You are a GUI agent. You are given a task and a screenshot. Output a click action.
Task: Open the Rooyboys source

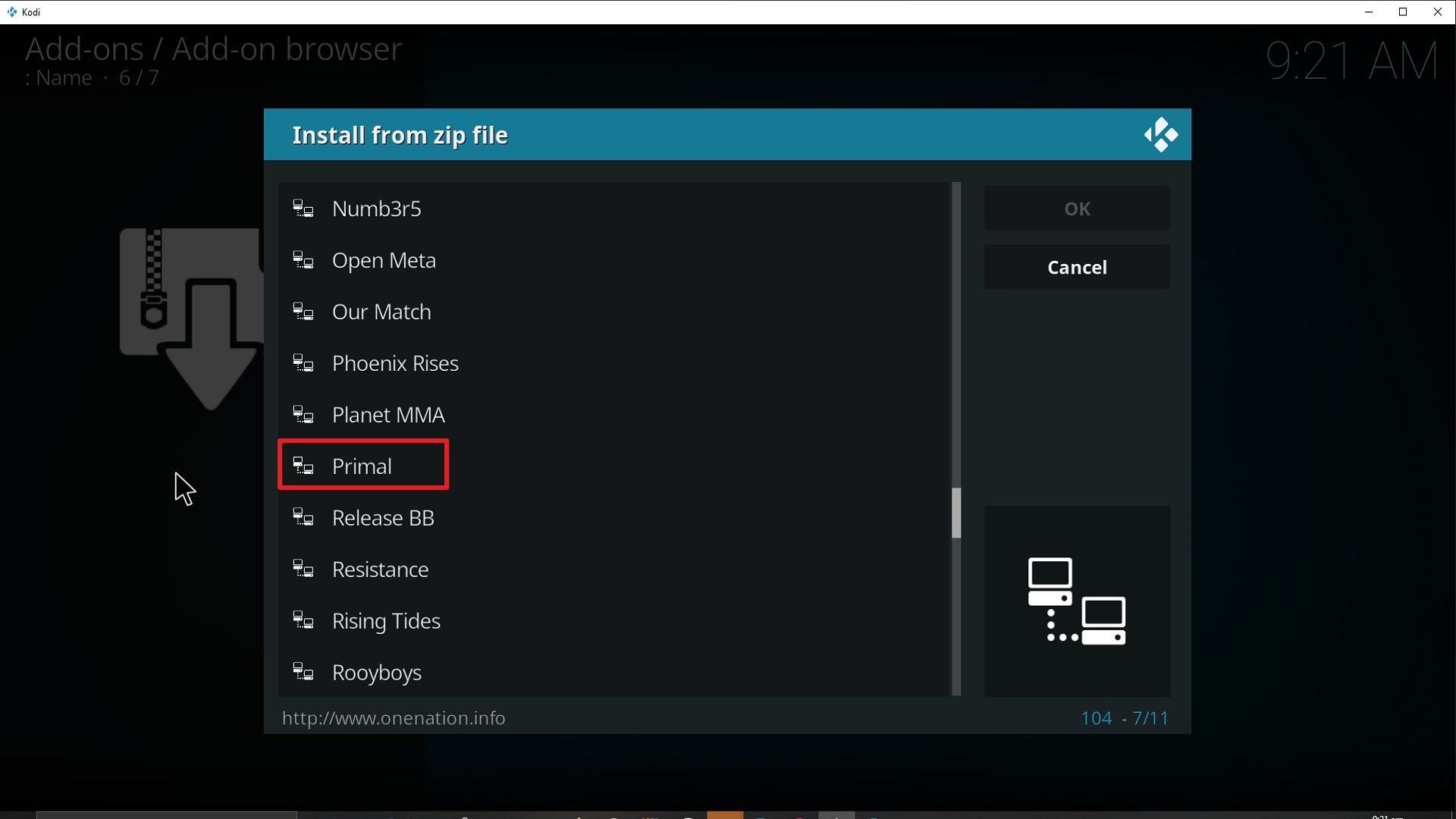(614, 673)
